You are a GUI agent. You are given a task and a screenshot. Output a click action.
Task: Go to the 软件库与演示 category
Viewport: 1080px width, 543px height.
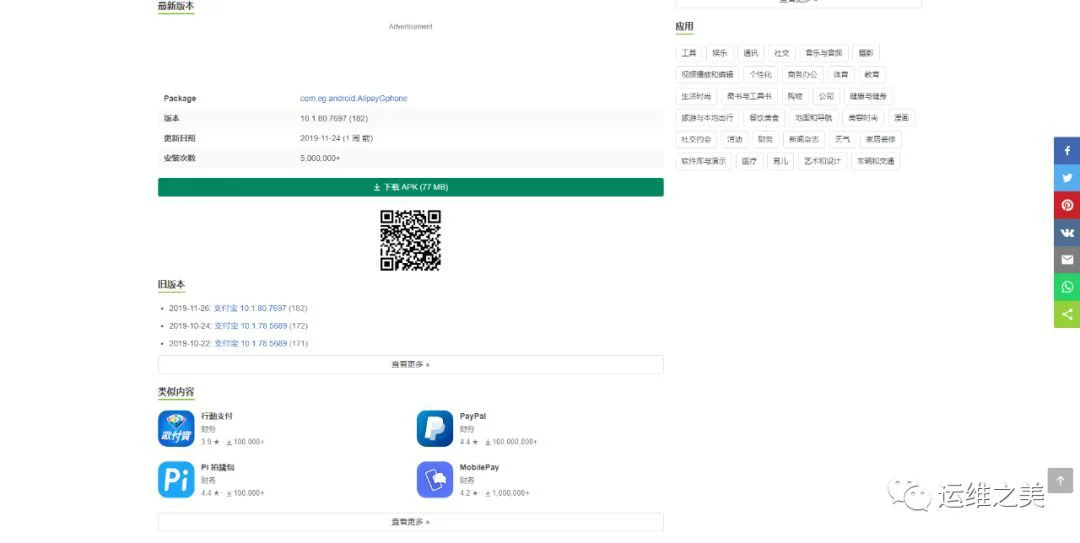(x=704, y=161)
